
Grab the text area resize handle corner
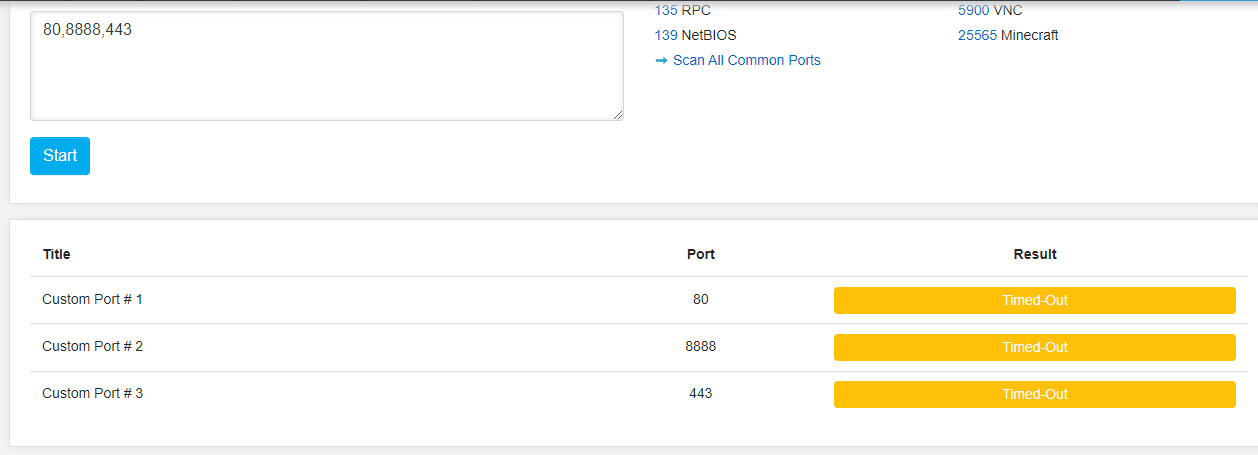(618, 115)
